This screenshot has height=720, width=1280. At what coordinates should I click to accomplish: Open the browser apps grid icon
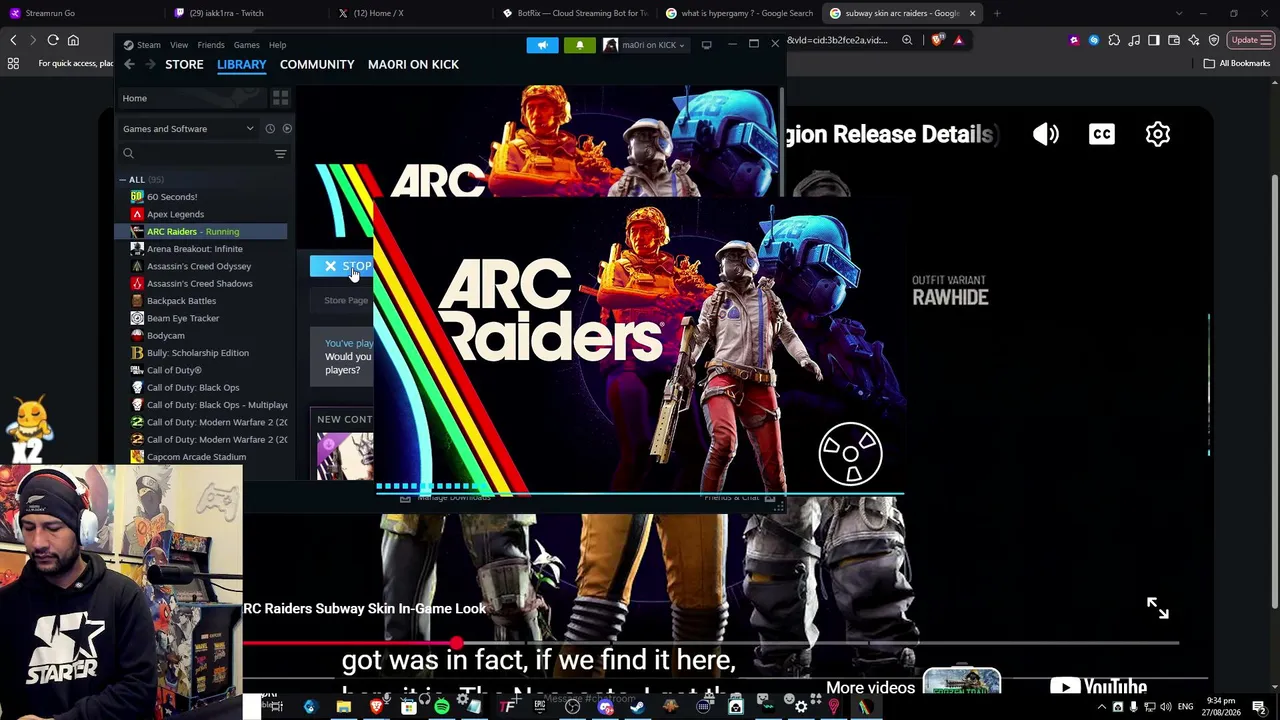click(x=13, y=63)
